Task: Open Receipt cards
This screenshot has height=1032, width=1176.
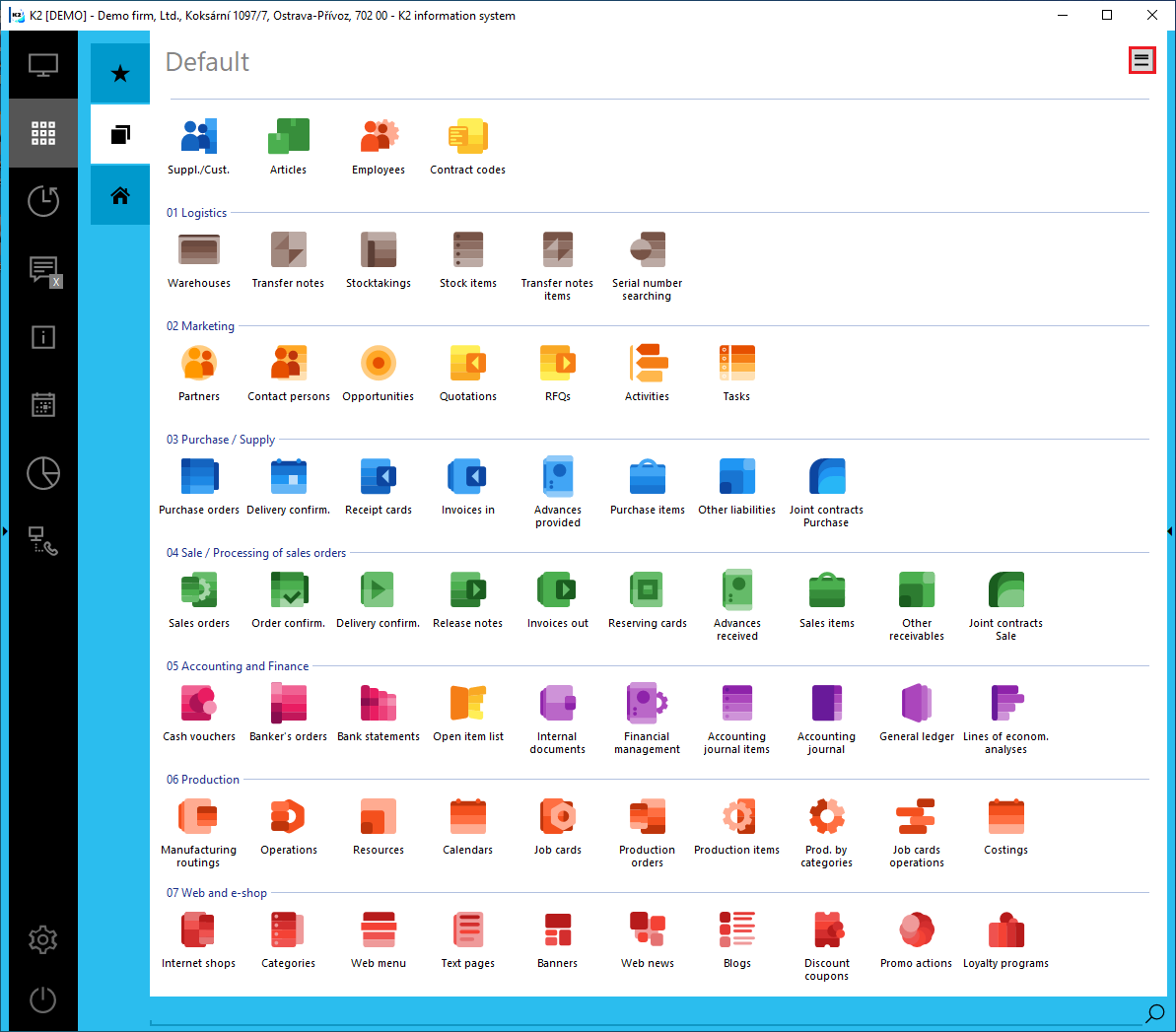Action: pos(378,487)
